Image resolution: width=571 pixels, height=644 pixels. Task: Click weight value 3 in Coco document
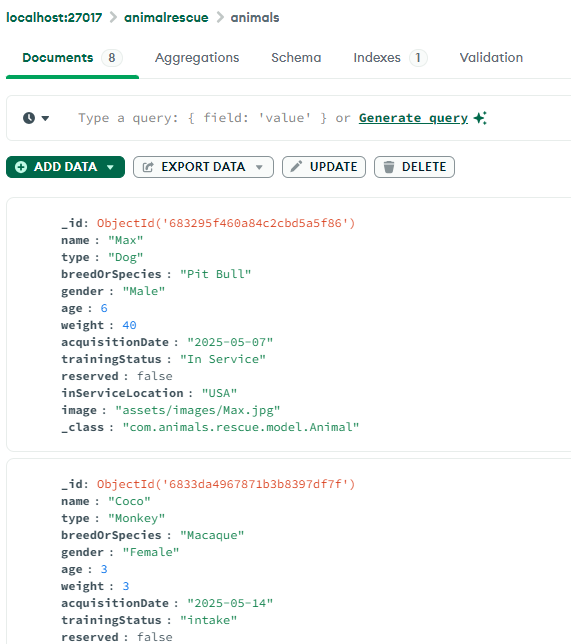coord(126,586)
